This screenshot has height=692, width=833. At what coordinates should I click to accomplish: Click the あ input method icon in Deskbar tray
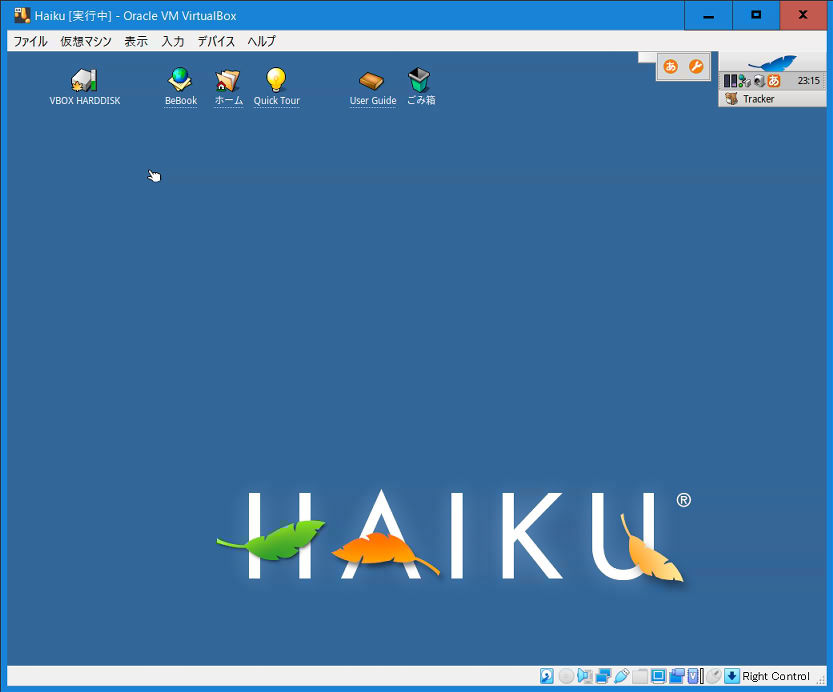774,81
